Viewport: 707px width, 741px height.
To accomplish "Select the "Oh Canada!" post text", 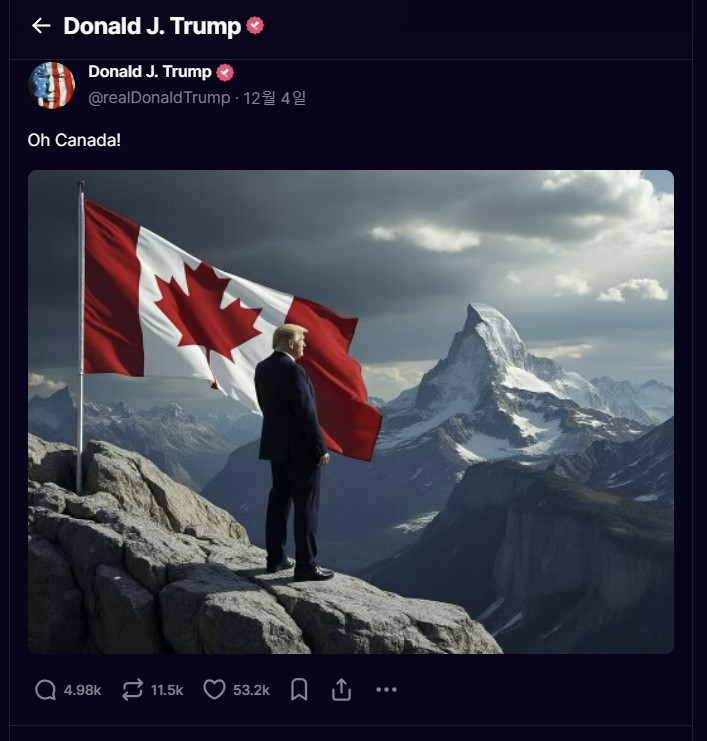I will click(x=74, y=139).
